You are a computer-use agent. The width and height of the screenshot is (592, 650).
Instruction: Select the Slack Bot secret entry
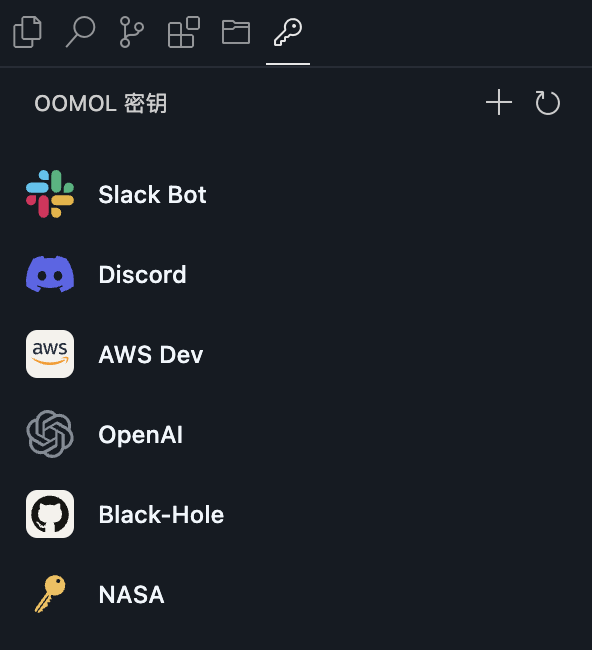tap(296, 194)
